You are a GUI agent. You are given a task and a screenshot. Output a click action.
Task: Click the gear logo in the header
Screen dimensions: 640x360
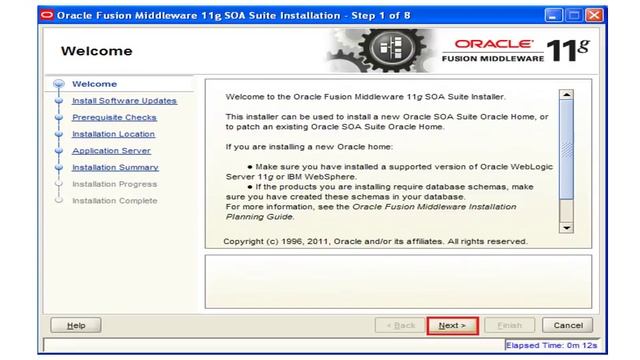coord(380,50)
